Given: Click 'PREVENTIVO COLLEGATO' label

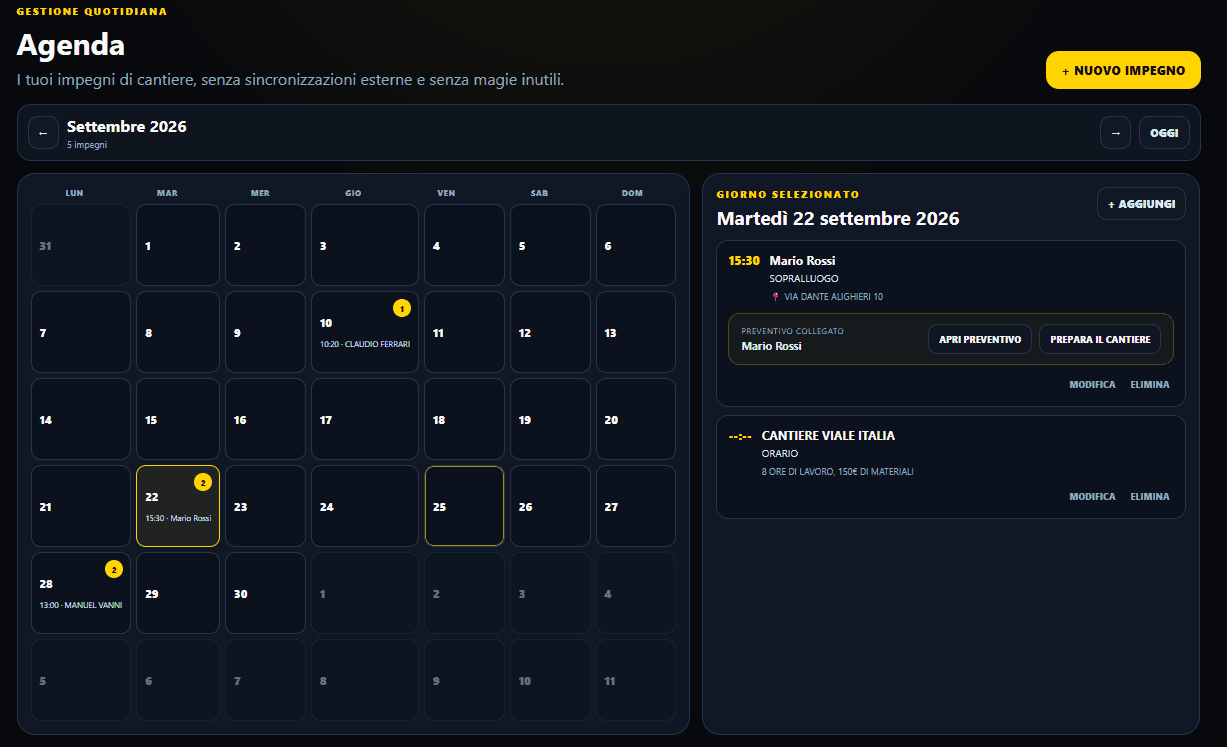Looking at the screenshot, I should point(793,331).
